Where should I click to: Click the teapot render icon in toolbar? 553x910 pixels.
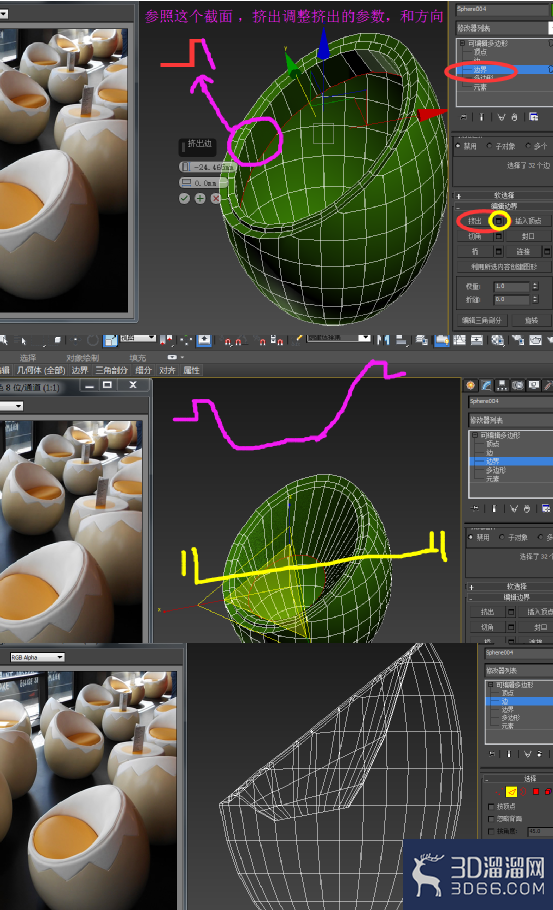535,340
